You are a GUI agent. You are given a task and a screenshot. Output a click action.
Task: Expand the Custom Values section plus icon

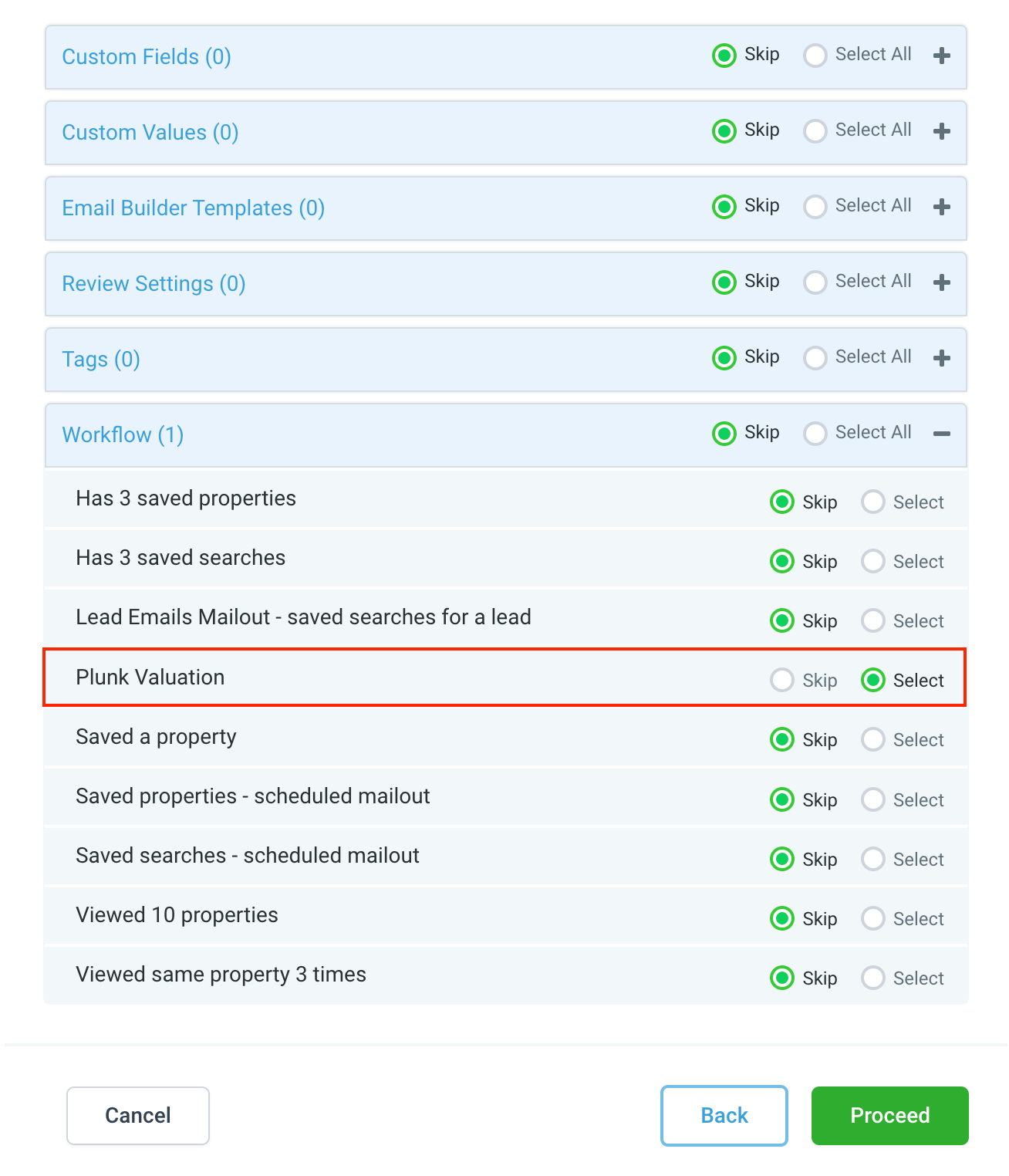(x=941, y=131)
